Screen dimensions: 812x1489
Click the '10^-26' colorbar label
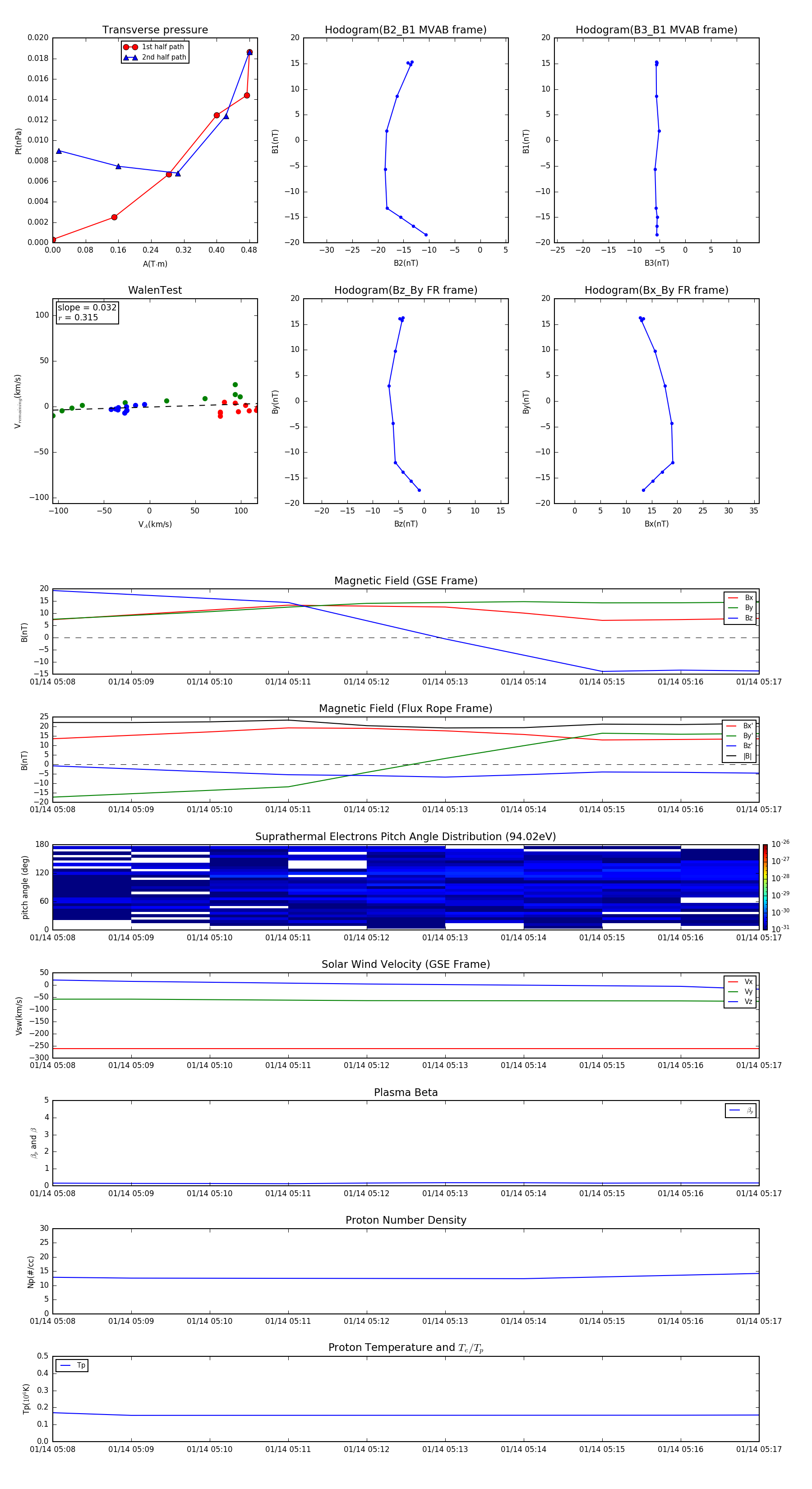(x=780, y=844)
